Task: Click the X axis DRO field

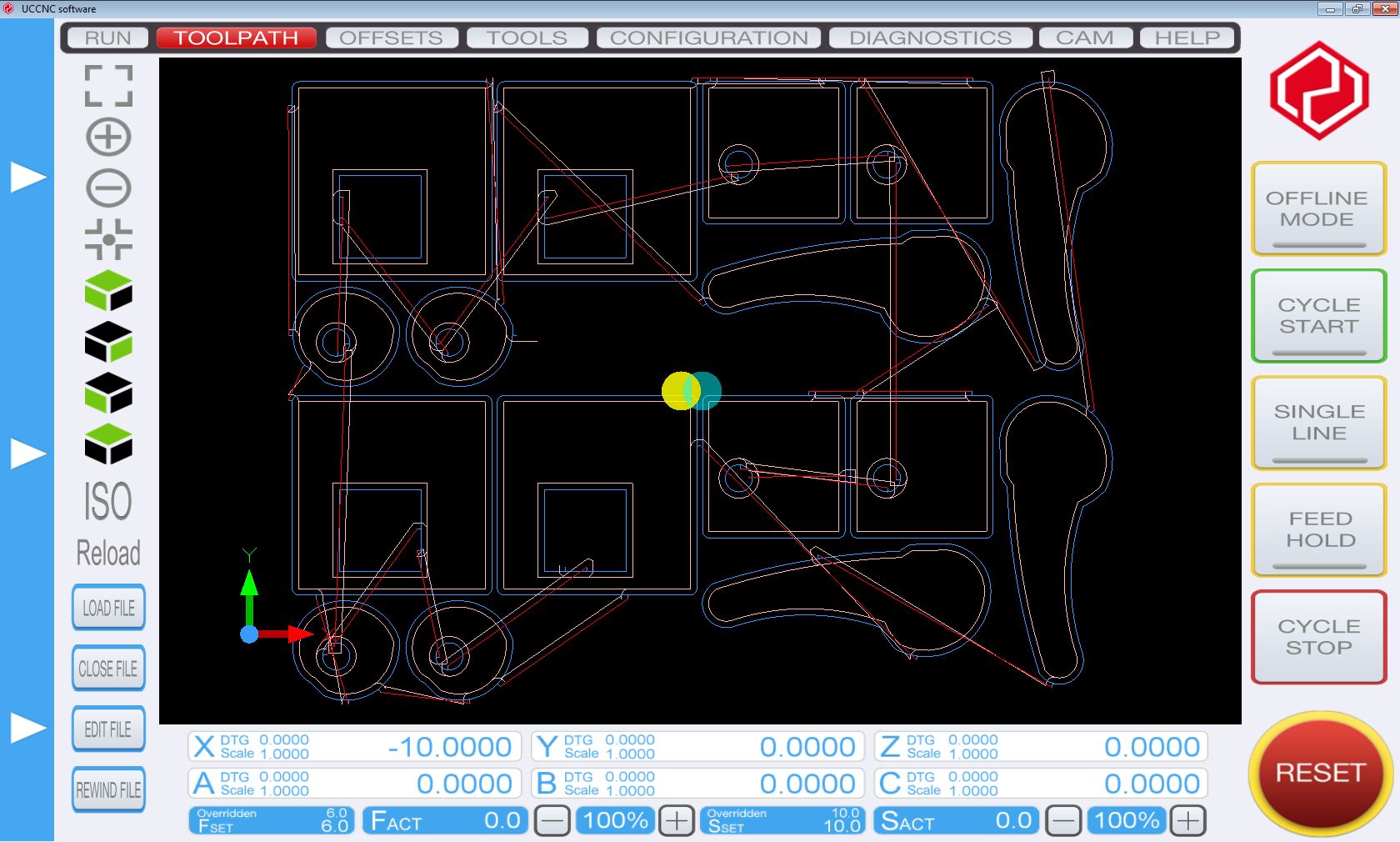Action: coord(355,747)
